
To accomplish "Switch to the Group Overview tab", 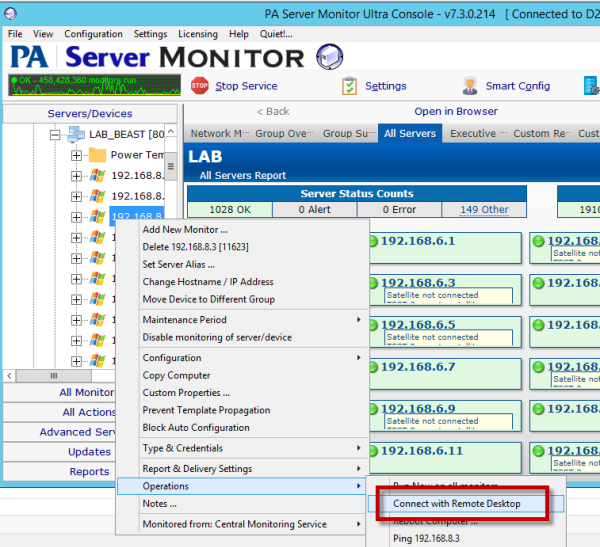I will point(284,134).
